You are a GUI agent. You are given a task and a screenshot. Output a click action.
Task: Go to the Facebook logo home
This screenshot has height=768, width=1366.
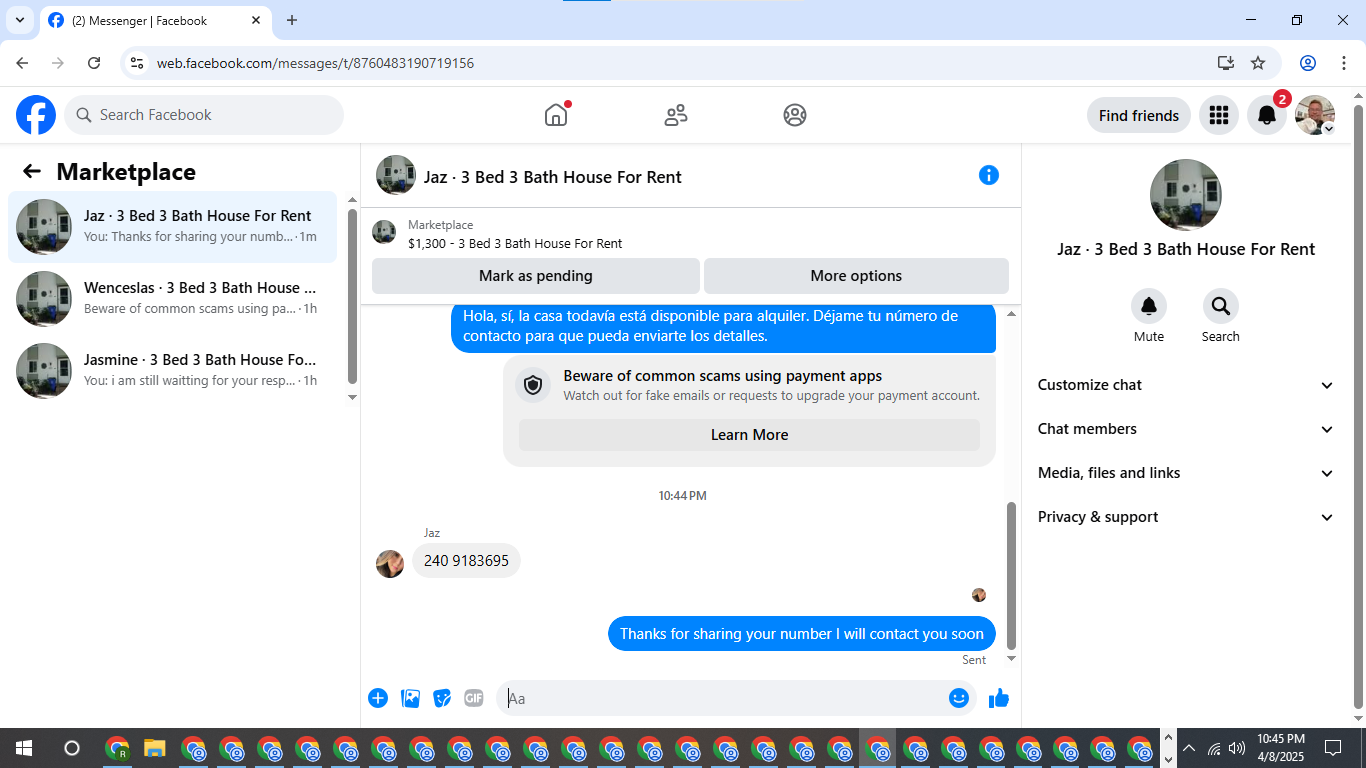(36, 115)
